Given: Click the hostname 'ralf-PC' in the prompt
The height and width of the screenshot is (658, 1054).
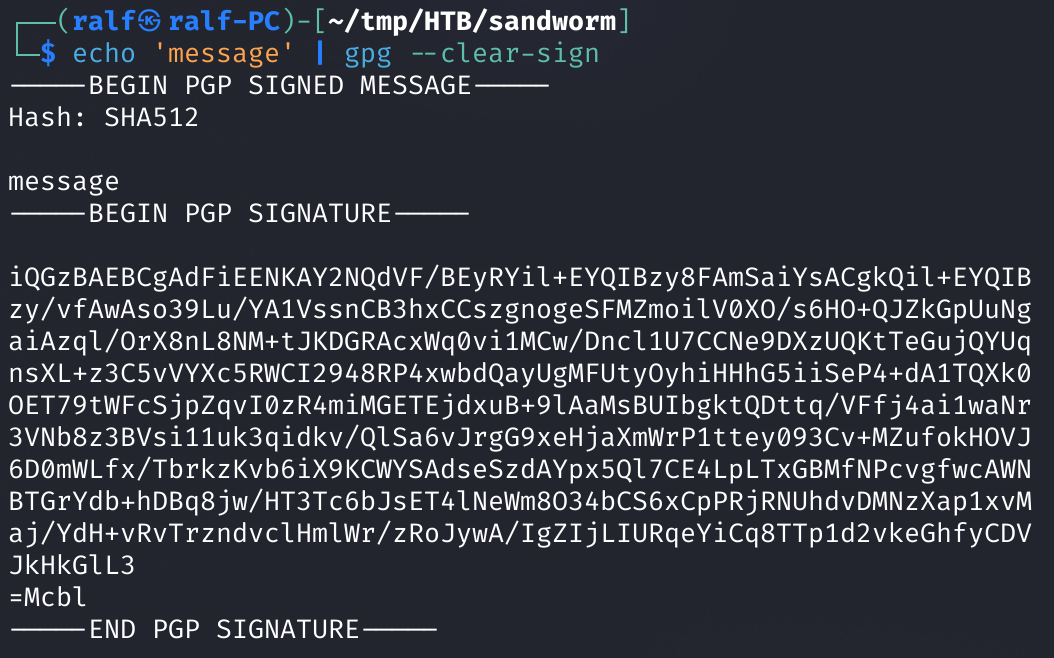Looking at the screenshot, I should pos(224,22).
